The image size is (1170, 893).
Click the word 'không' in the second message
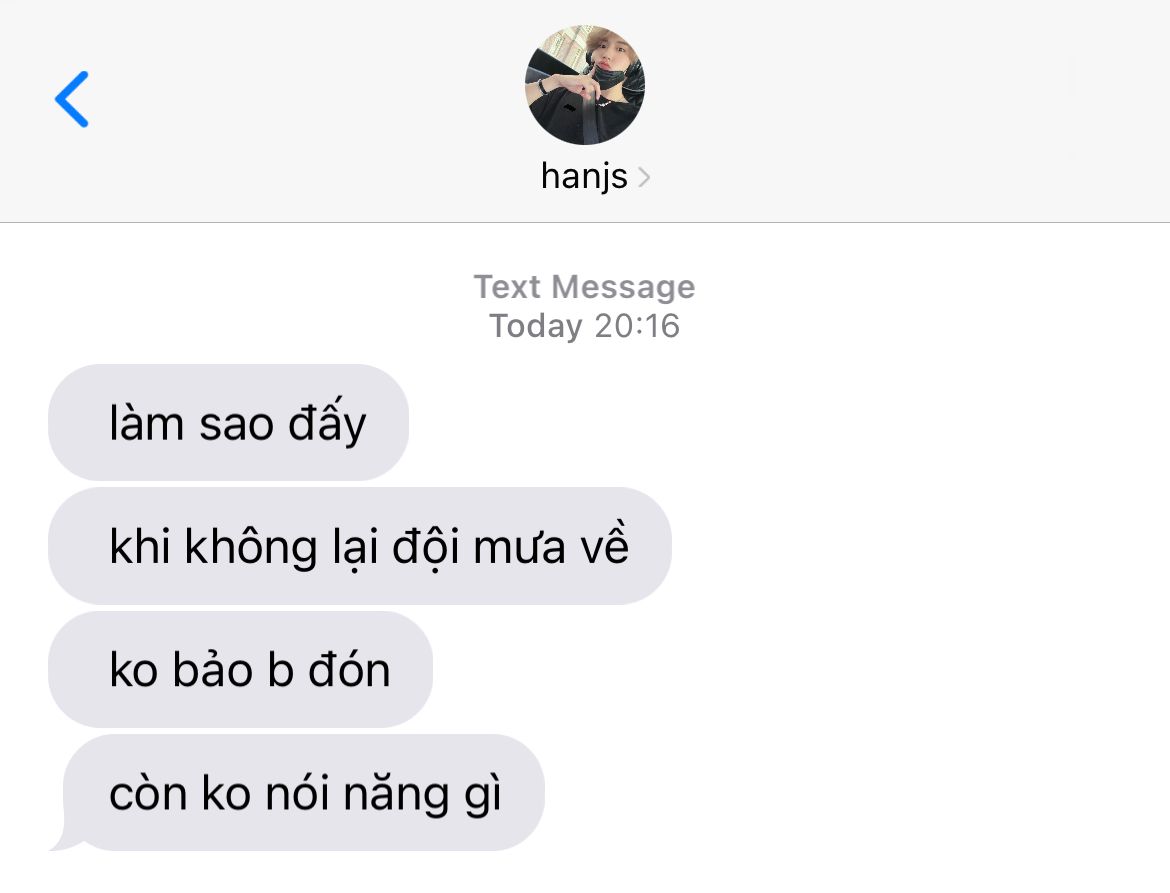[x=251, y=546]
